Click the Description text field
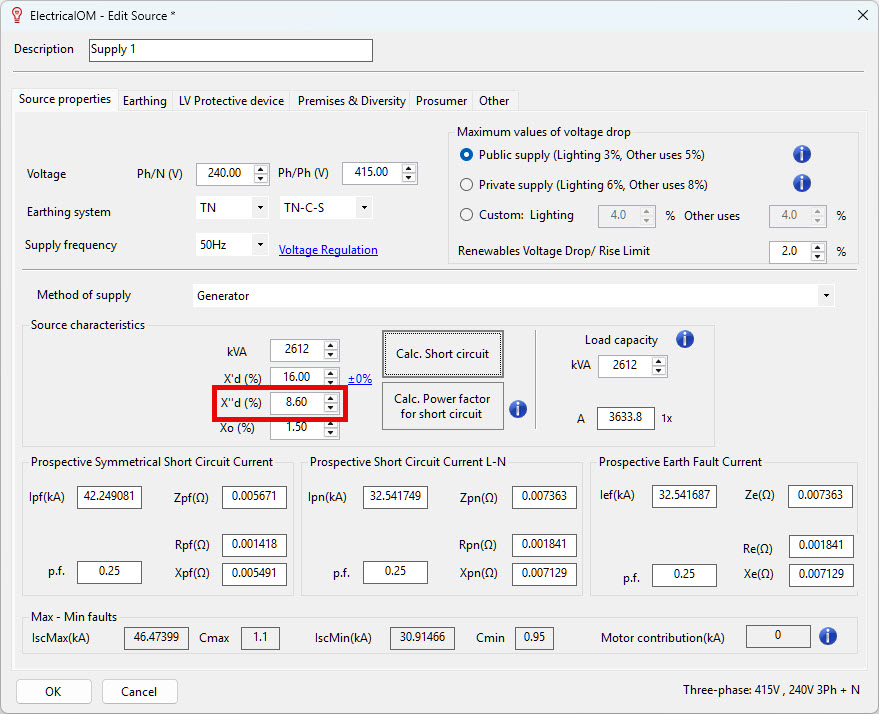The image size is (879, 714). [230, 50]
